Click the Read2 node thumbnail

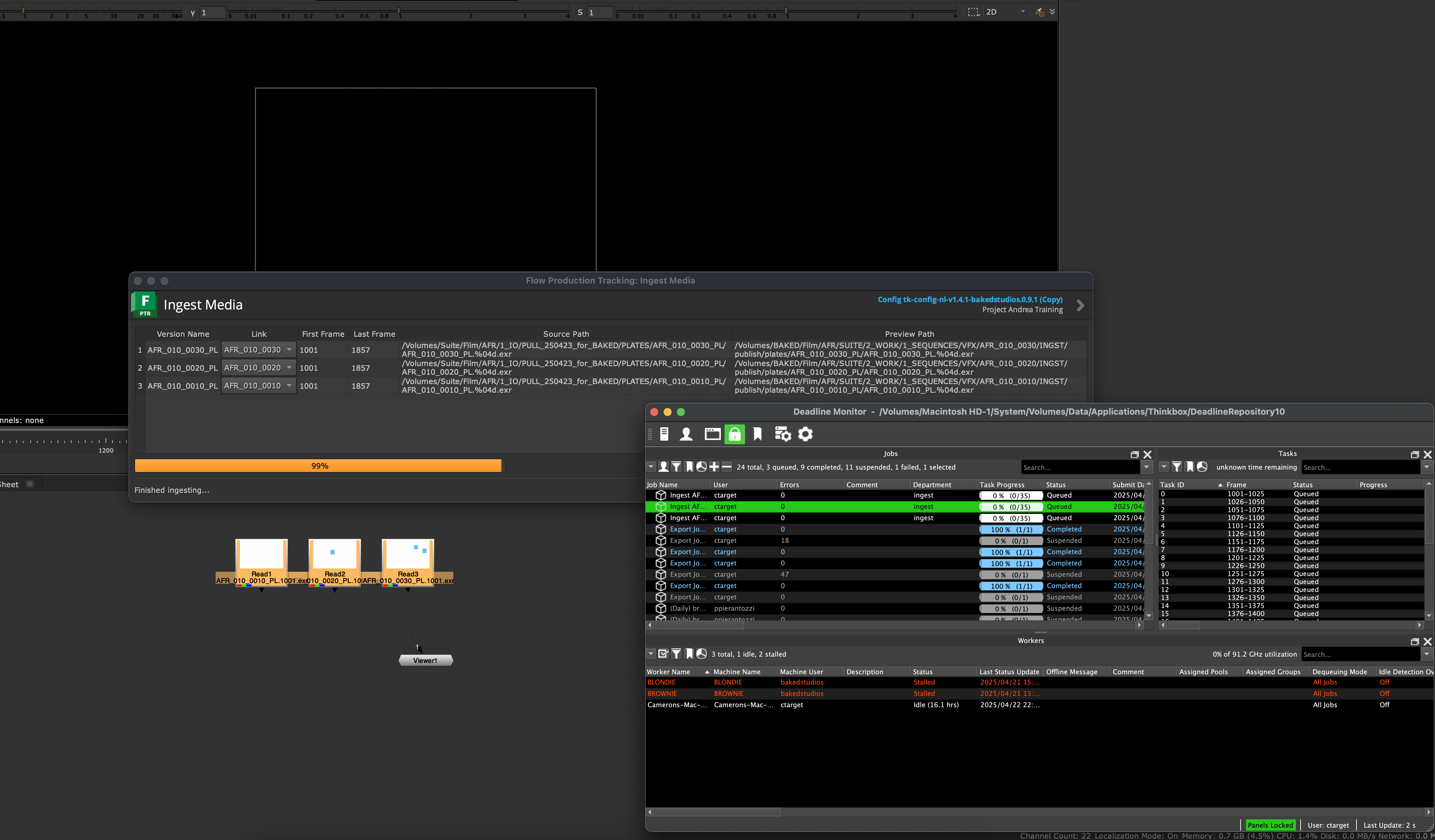point(334,555)
